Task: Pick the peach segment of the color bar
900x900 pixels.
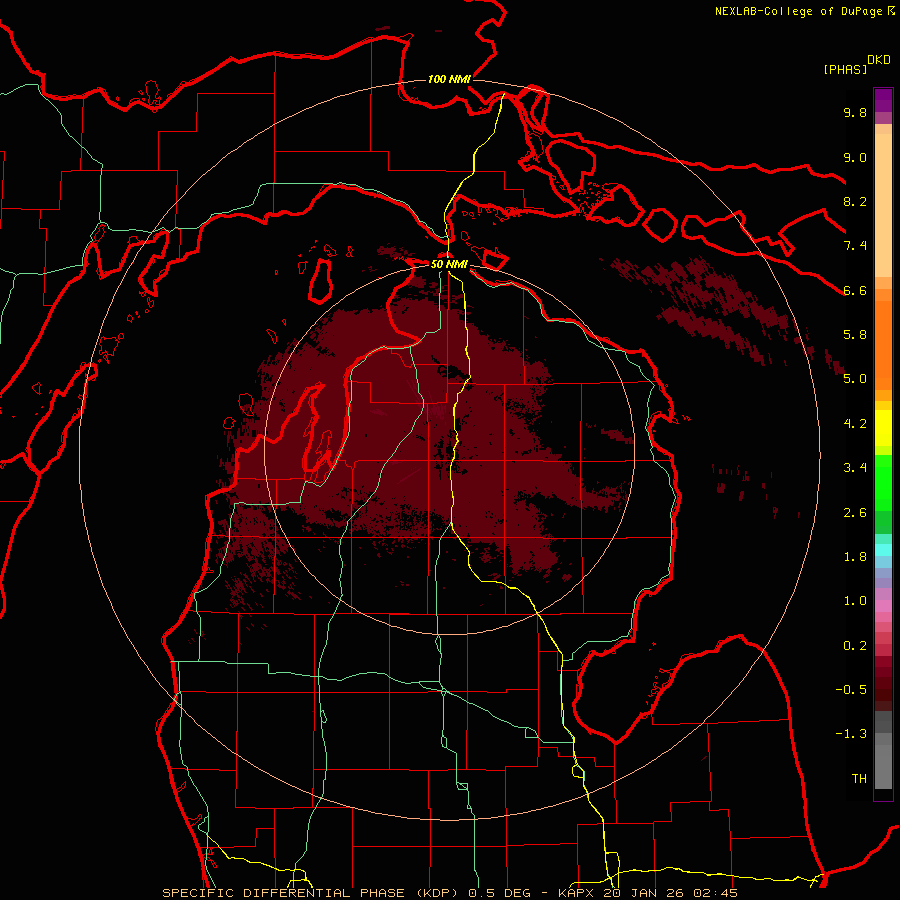Action: pyautogui.click(x=883, y=204)
